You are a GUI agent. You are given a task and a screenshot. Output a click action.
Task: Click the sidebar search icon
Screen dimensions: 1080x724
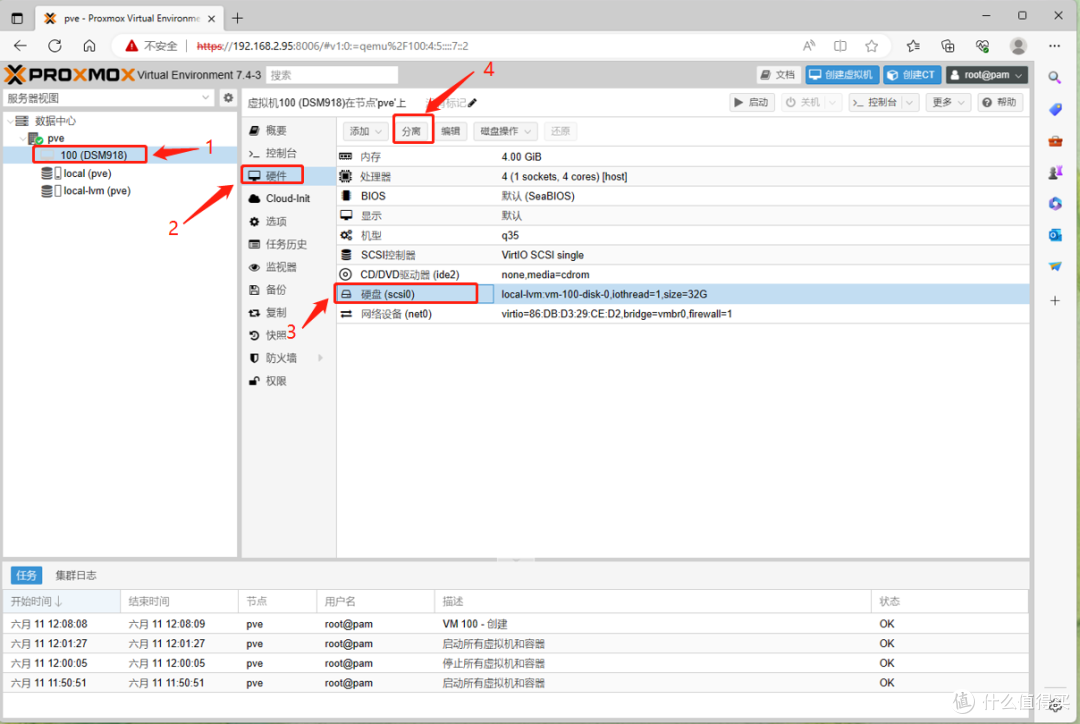[x=1055, y=77]
